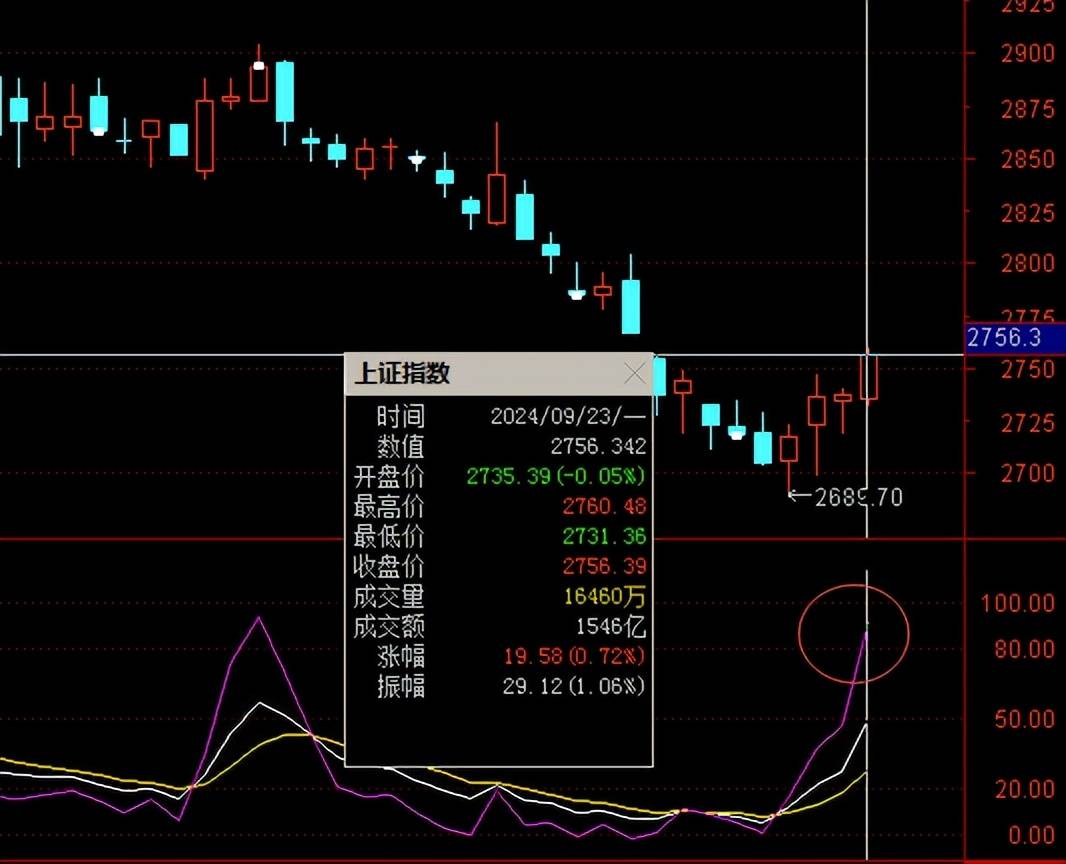Click the 2700 price axis label
The image size is (1066, 864).
pos(1028,472)
